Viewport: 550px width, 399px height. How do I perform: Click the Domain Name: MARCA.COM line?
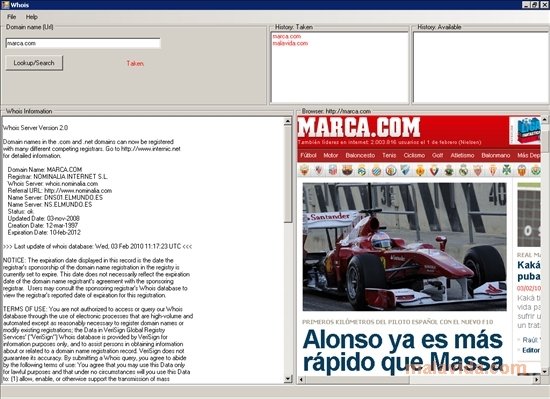point(45,170)
